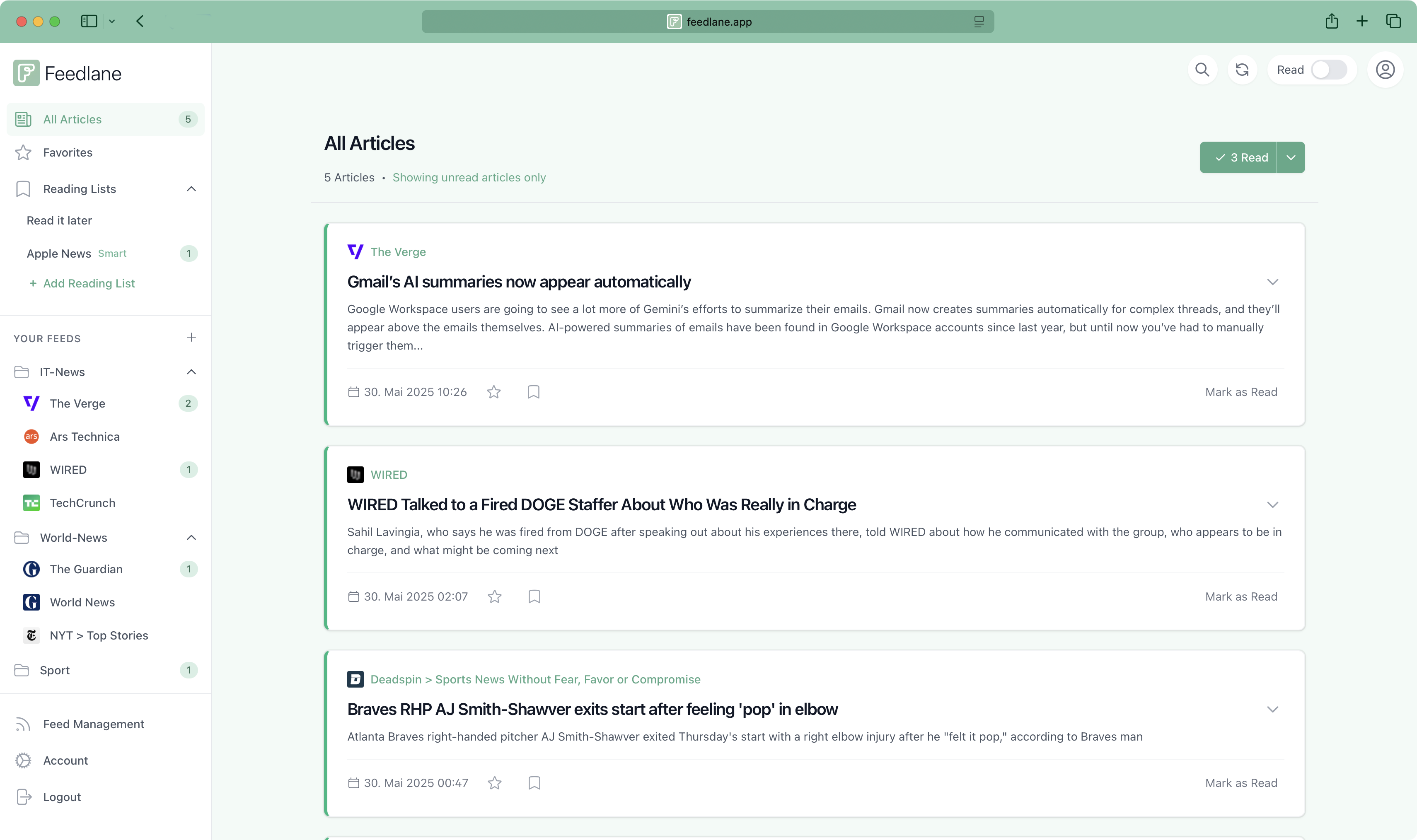The height and width of the screenshot is (840, 1417).
Task: Click the Account gear icon
Action: point(23,760)
